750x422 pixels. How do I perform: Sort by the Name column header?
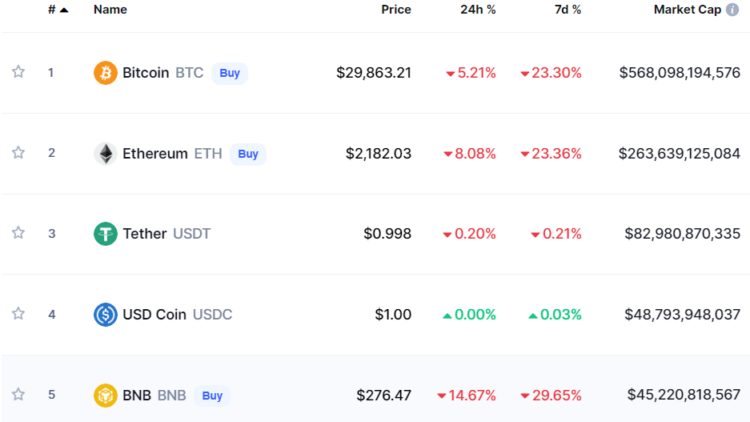(x=110, y=10)
